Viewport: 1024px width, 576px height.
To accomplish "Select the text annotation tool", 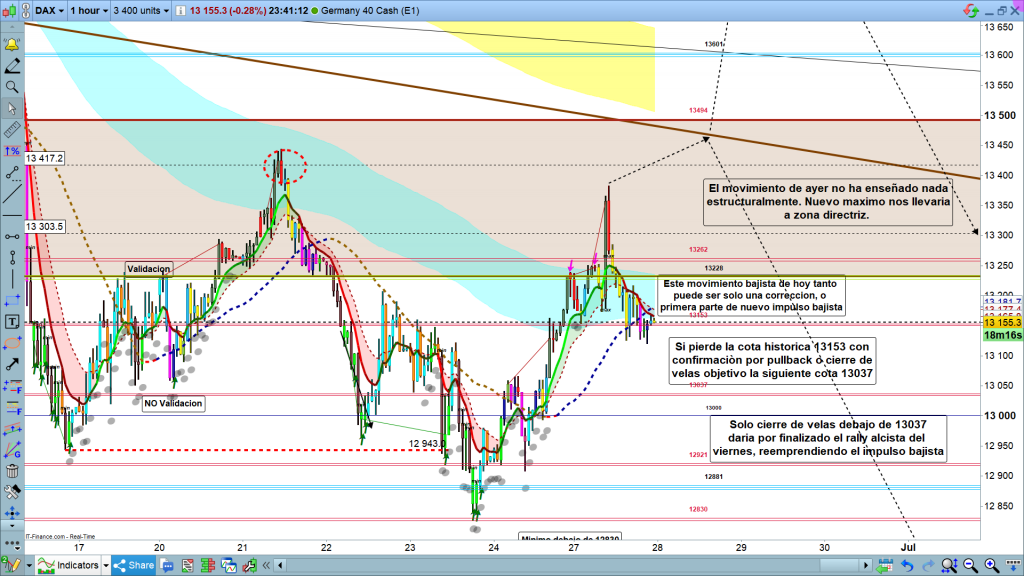I will [13, 322].
